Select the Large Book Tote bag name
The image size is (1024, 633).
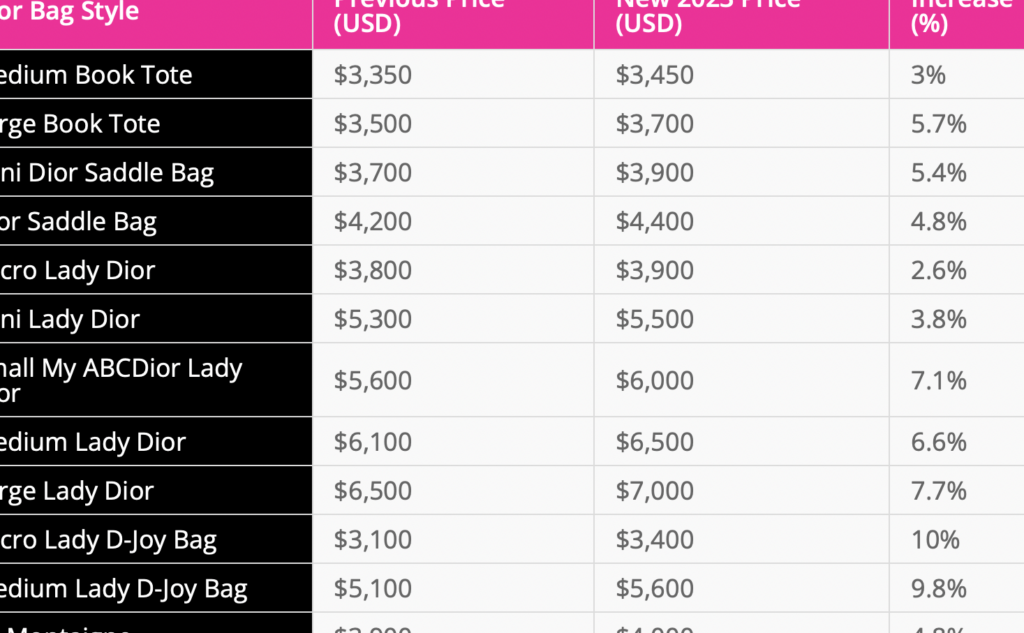point(80,124)
